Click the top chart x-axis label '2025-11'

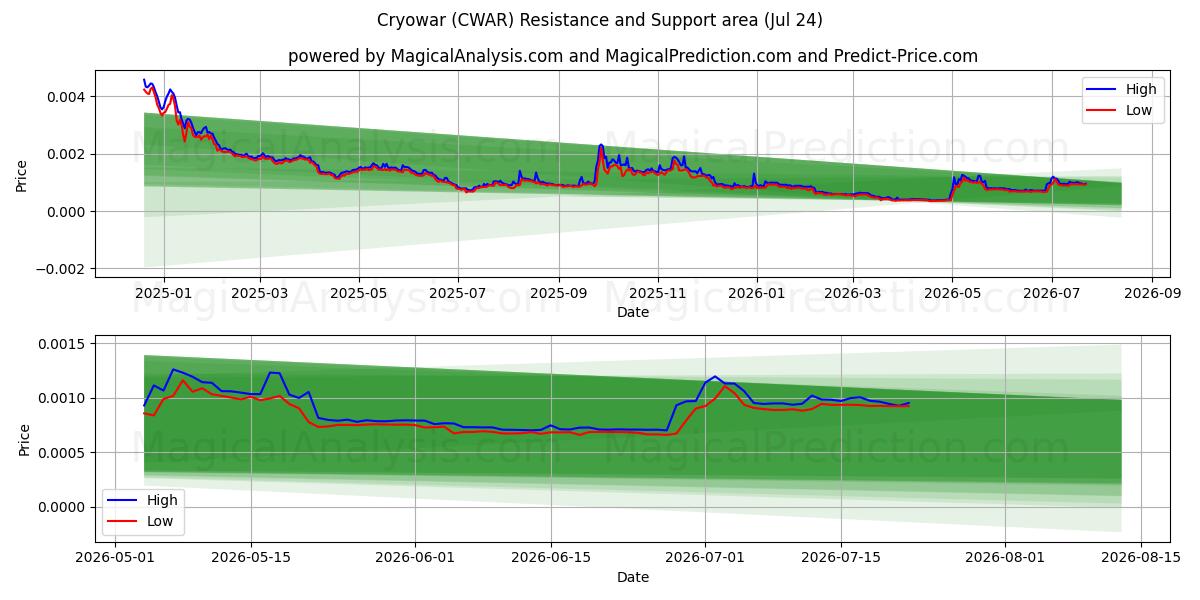coord(658,293)
